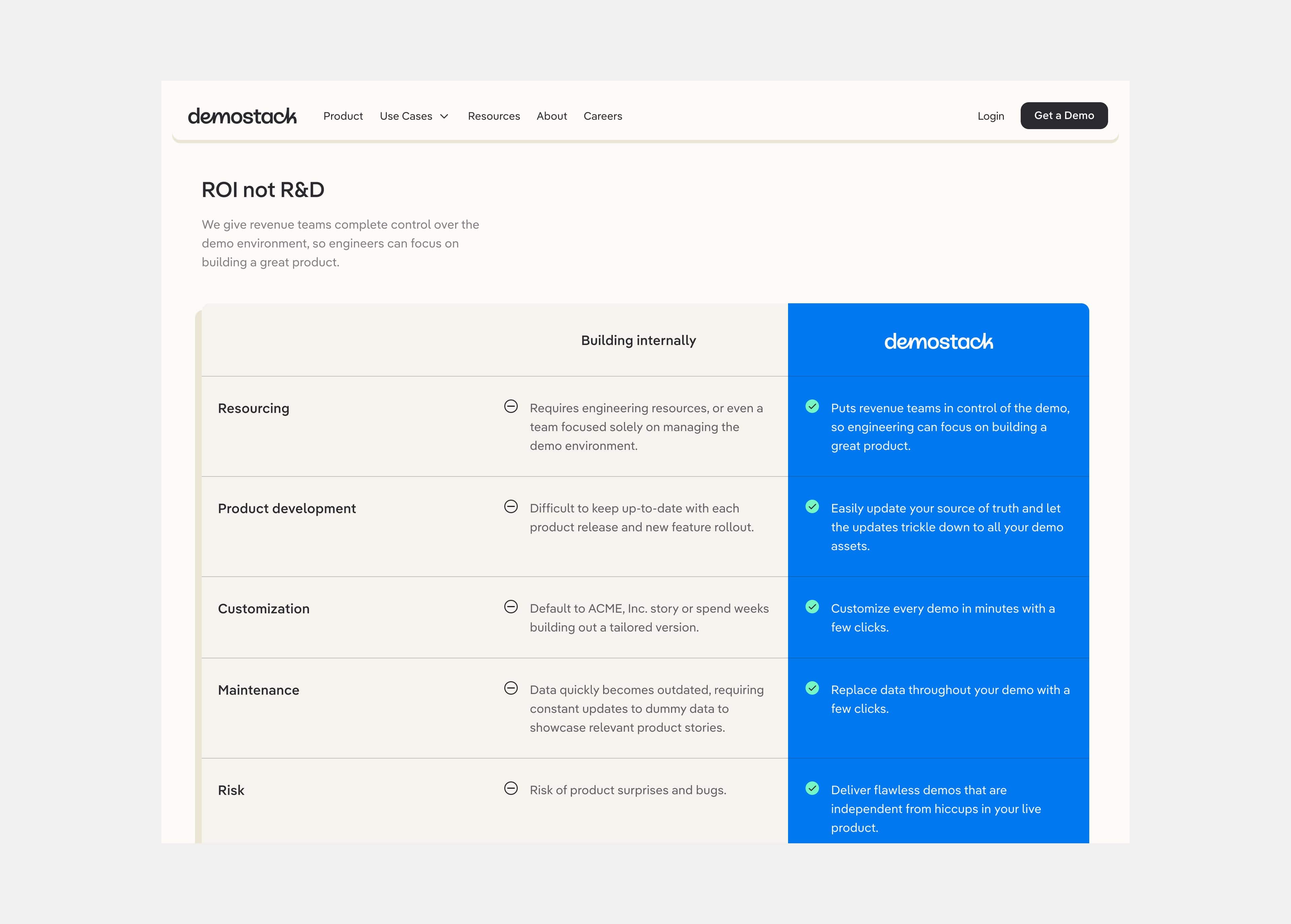Select the 'Customization' row label

[x=263, y=609]
